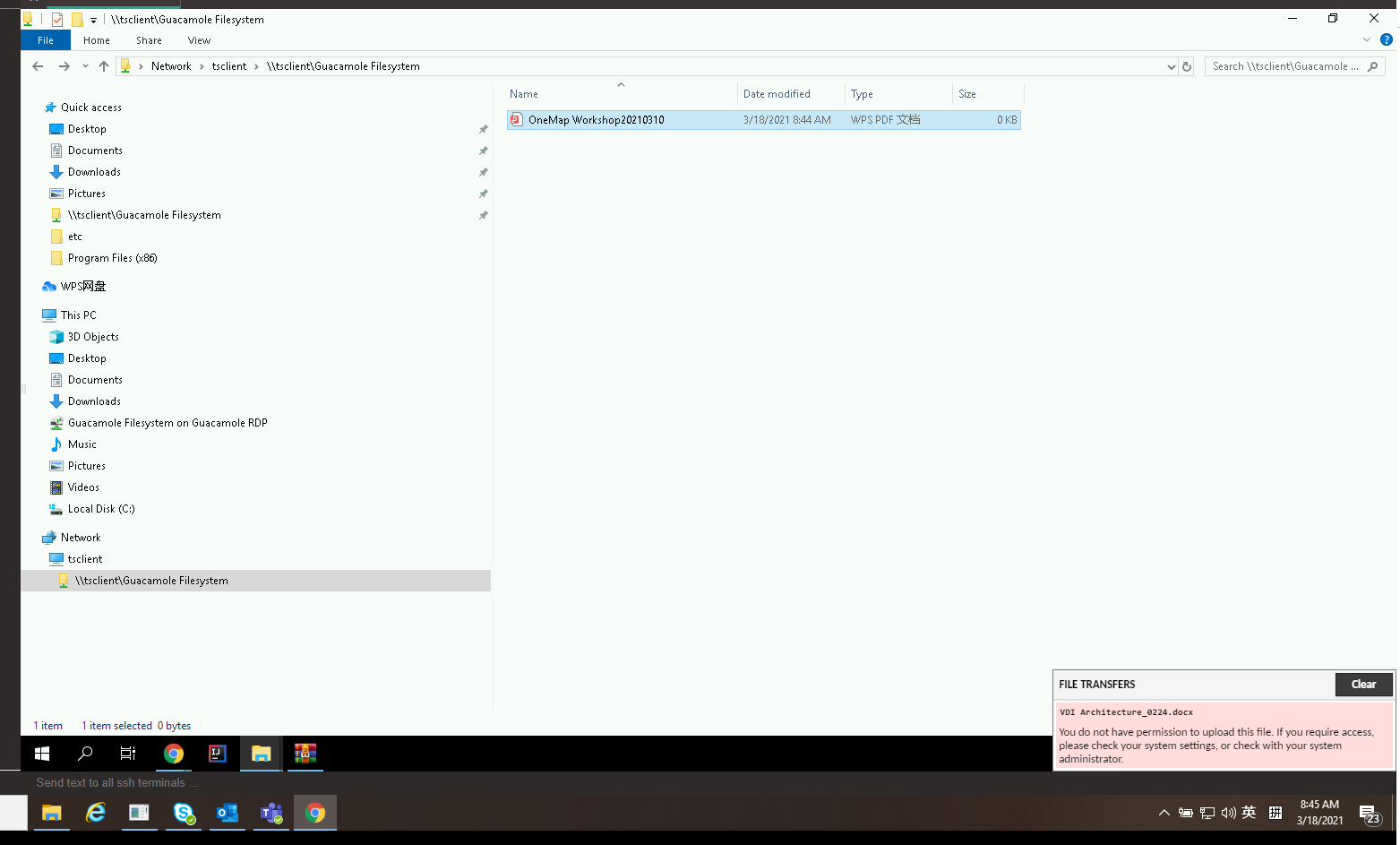Refresh the current folder view

coord(1187,66)
